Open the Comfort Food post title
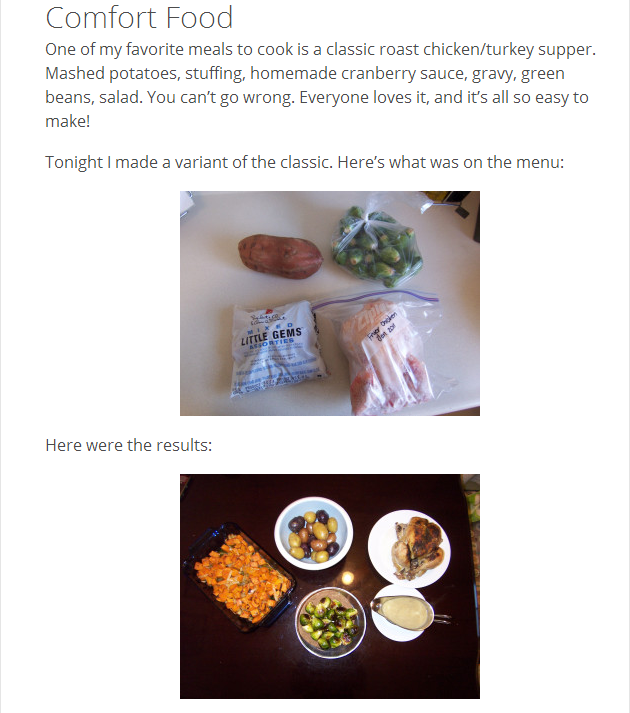 139,18
